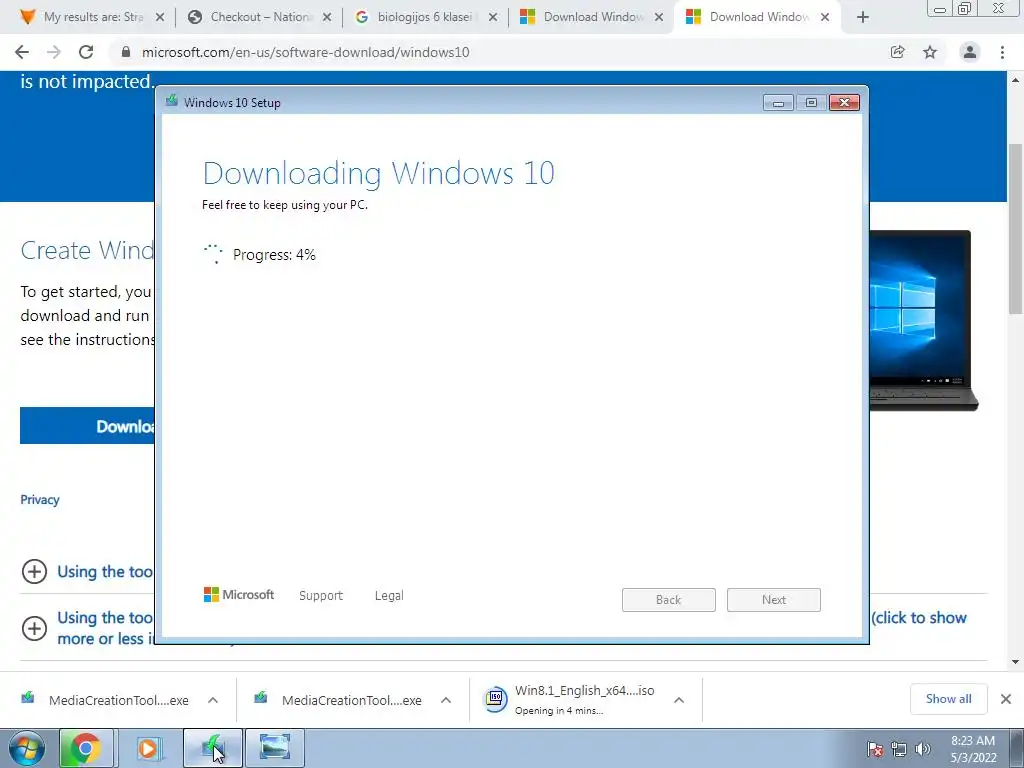Image resolution: width=1024 pixels, height=768 pixels.
Task: Switch to Checkout – National tab
Action: coord(261,18)
